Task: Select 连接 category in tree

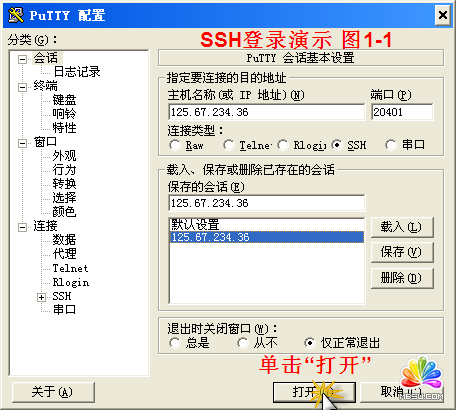Action: [46, 226]
